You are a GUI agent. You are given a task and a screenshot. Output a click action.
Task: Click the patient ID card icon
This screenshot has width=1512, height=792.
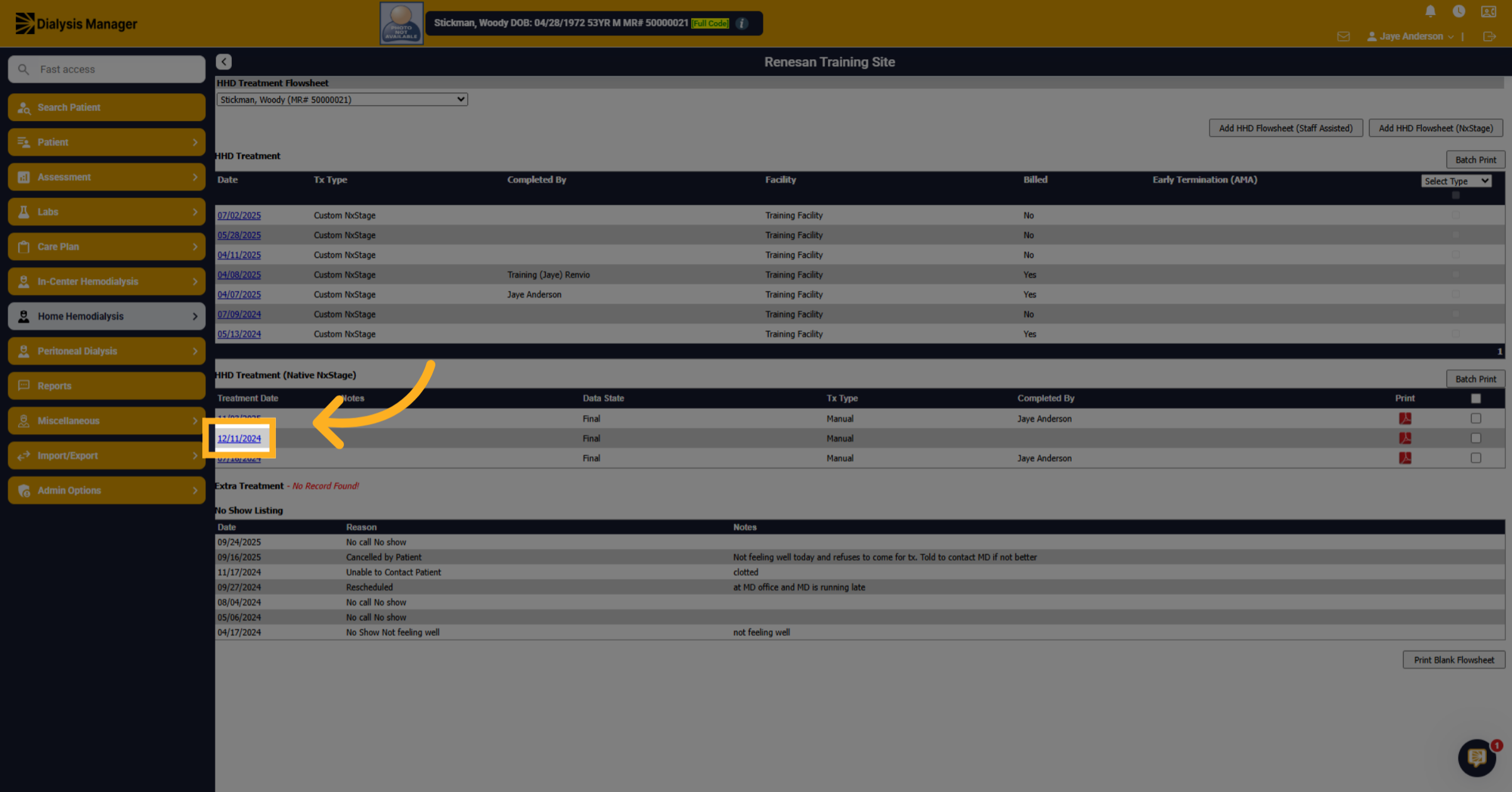pyautogui.click(x=1488, y=11)
